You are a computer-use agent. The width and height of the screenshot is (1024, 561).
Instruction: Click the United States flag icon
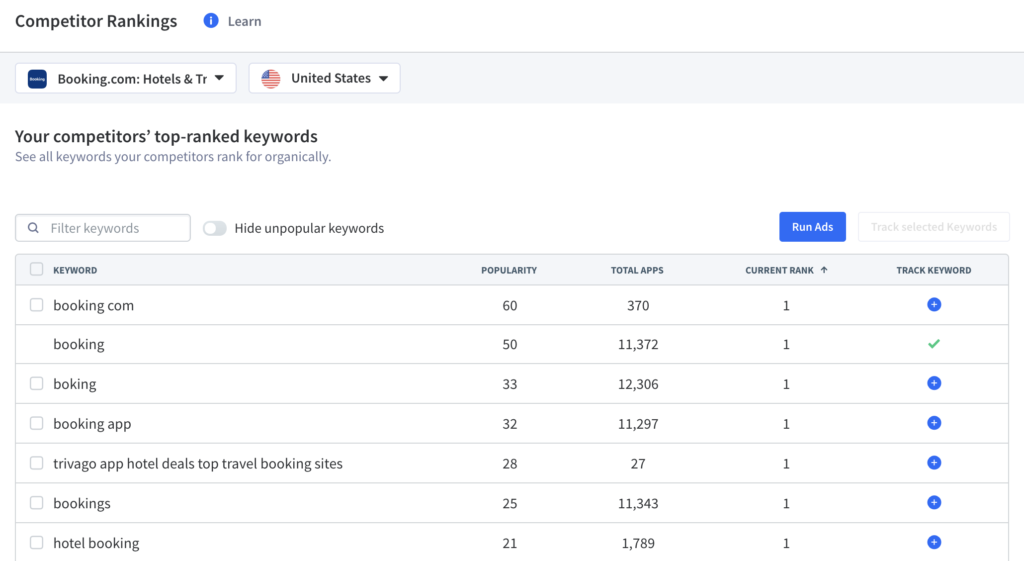pos(271,78)
